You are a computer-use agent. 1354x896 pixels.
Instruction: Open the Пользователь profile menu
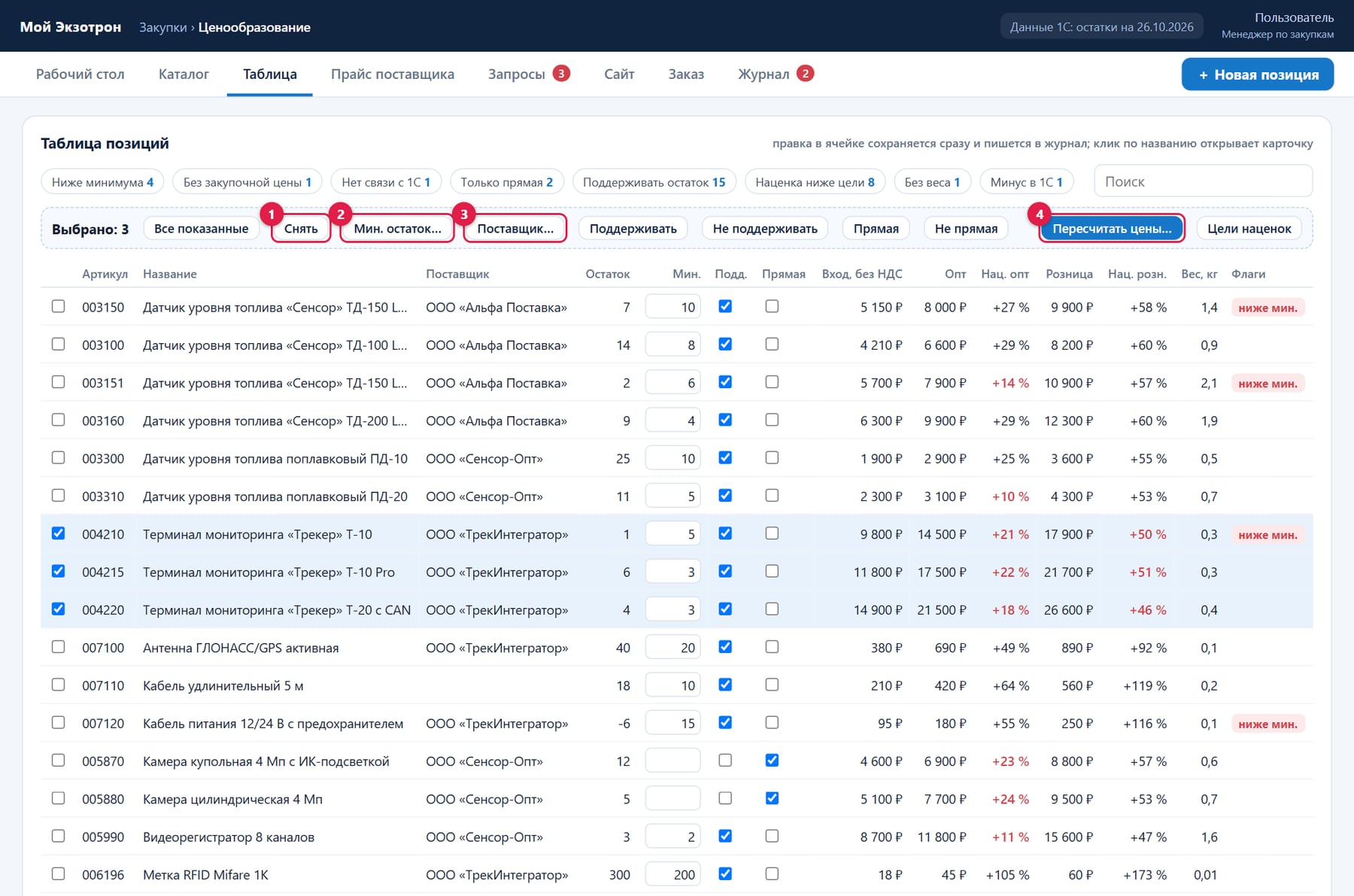pos(1277,26)
